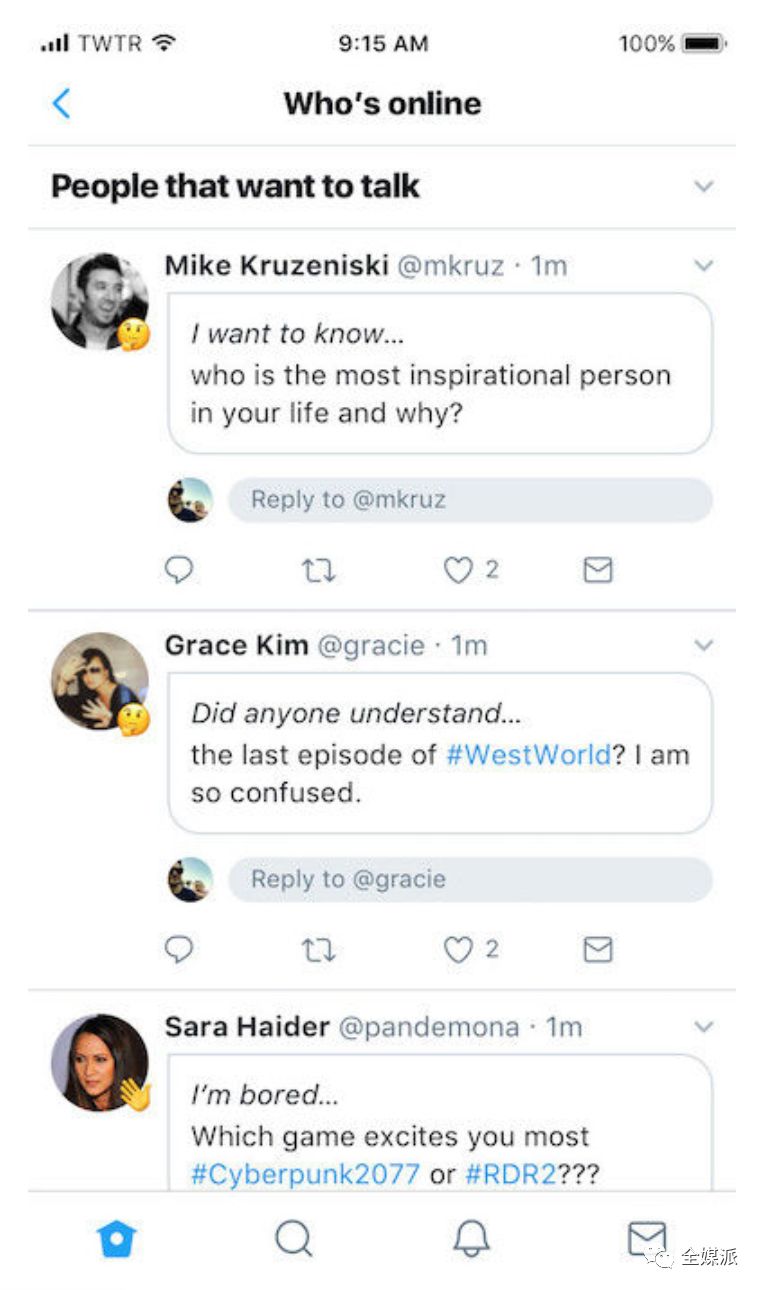Like Mike Kruzeniski's tweet
Image resolution: width=762 pixels, height=1290 pixels.
pos(457,570)
